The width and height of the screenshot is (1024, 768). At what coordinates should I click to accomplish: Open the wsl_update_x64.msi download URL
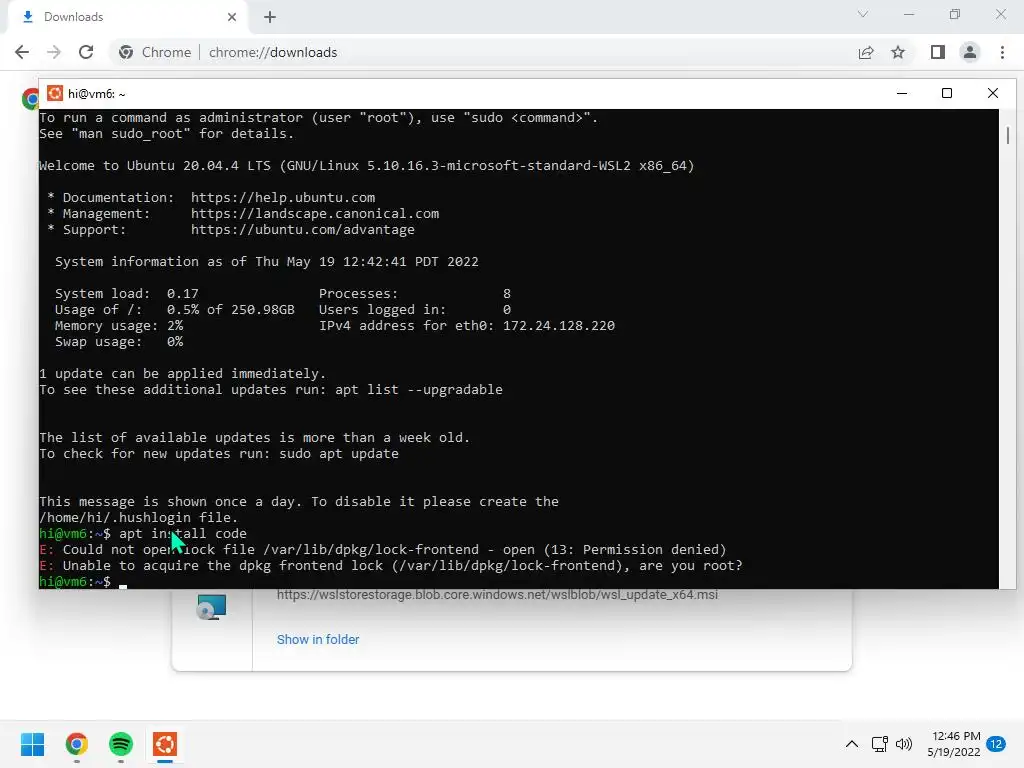pyautogui.click(x=497, y=595)
